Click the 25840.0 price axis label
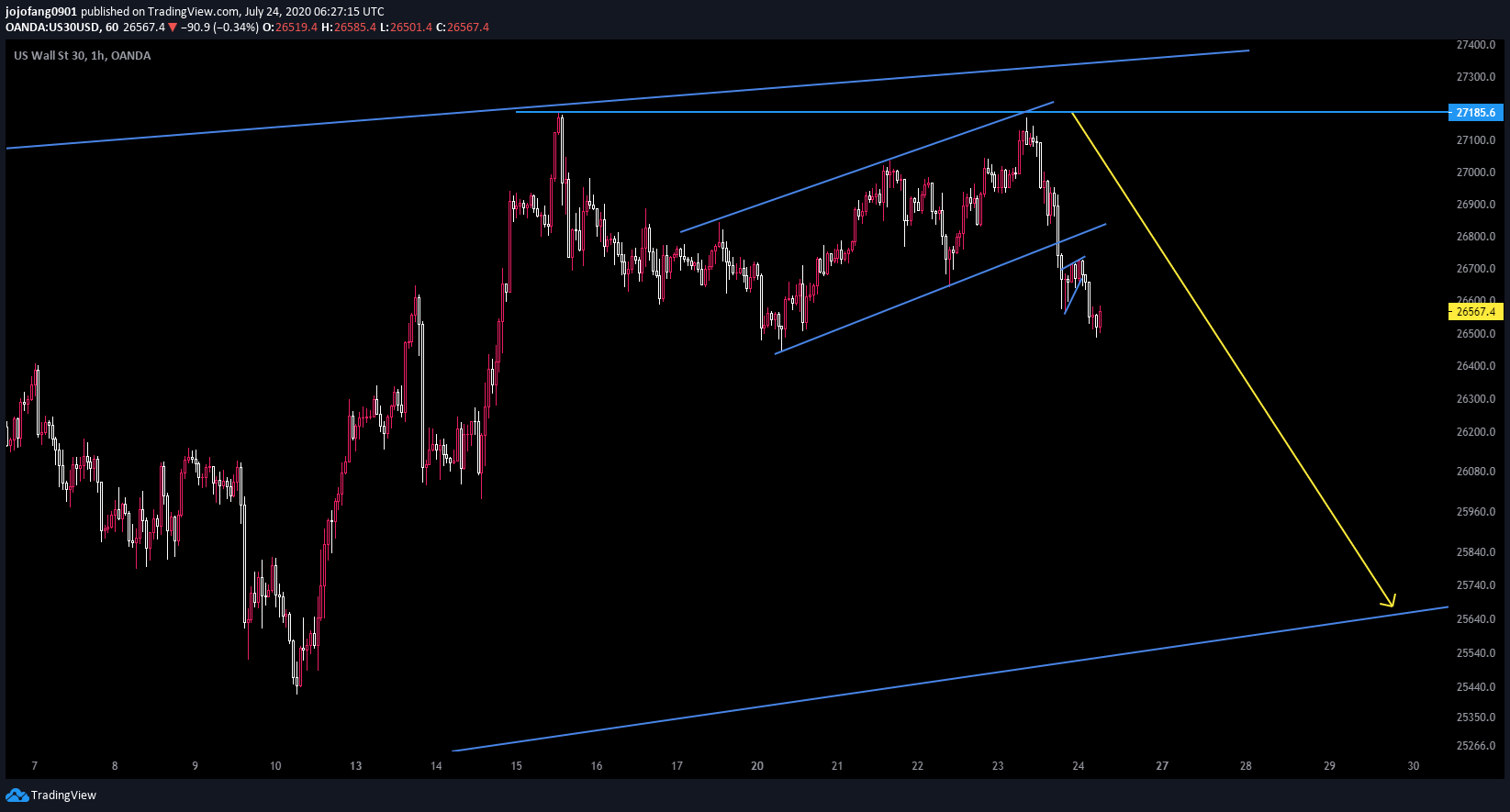 click(1476, 552)
